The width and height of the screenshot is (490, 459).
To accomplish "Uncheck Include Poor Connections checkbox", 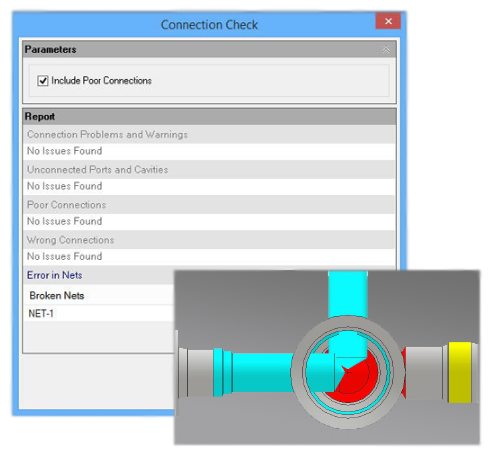I will [43, 81].
